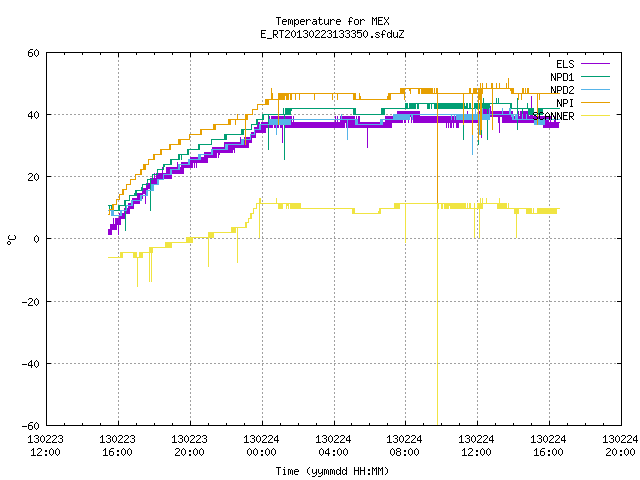Click the green NPD1 legend line sample
The image size is (640, 480).
click(x=595, y=76)
